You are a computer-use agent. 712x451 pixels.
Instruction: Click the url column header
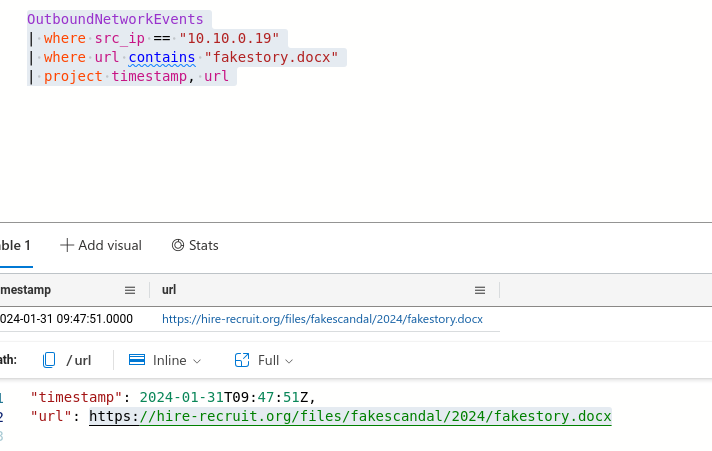tap(169, 290)
